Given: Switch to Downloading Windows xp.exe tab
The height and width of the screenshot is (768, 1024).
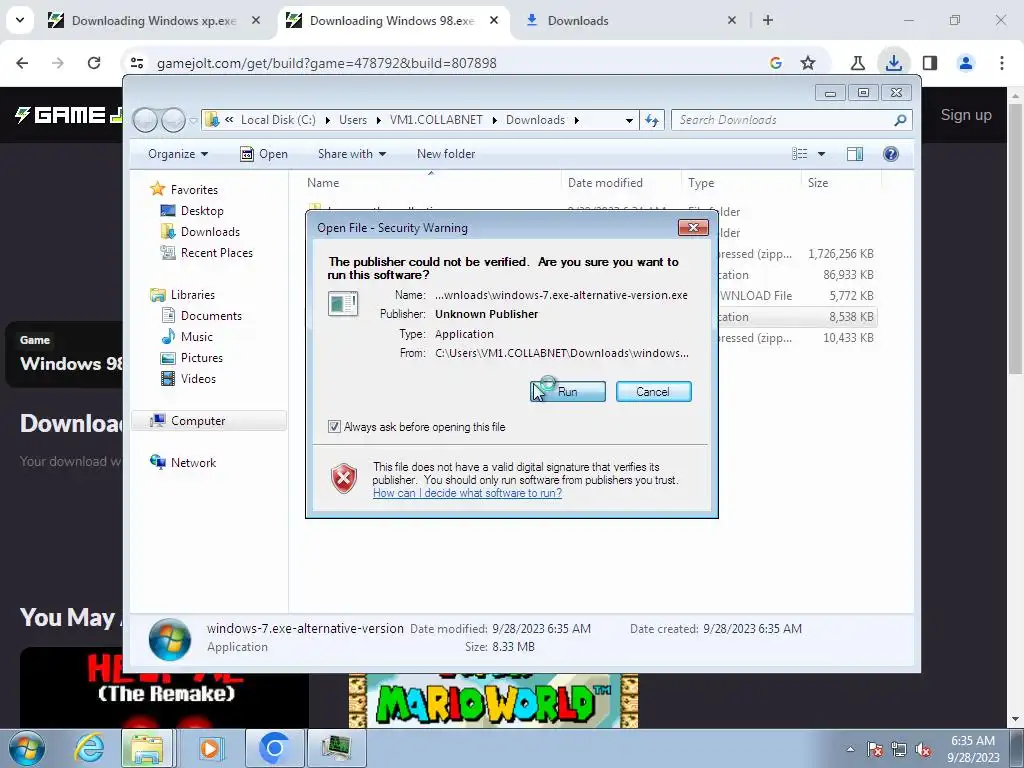Looking at the screenshot, I should (154, 21).
